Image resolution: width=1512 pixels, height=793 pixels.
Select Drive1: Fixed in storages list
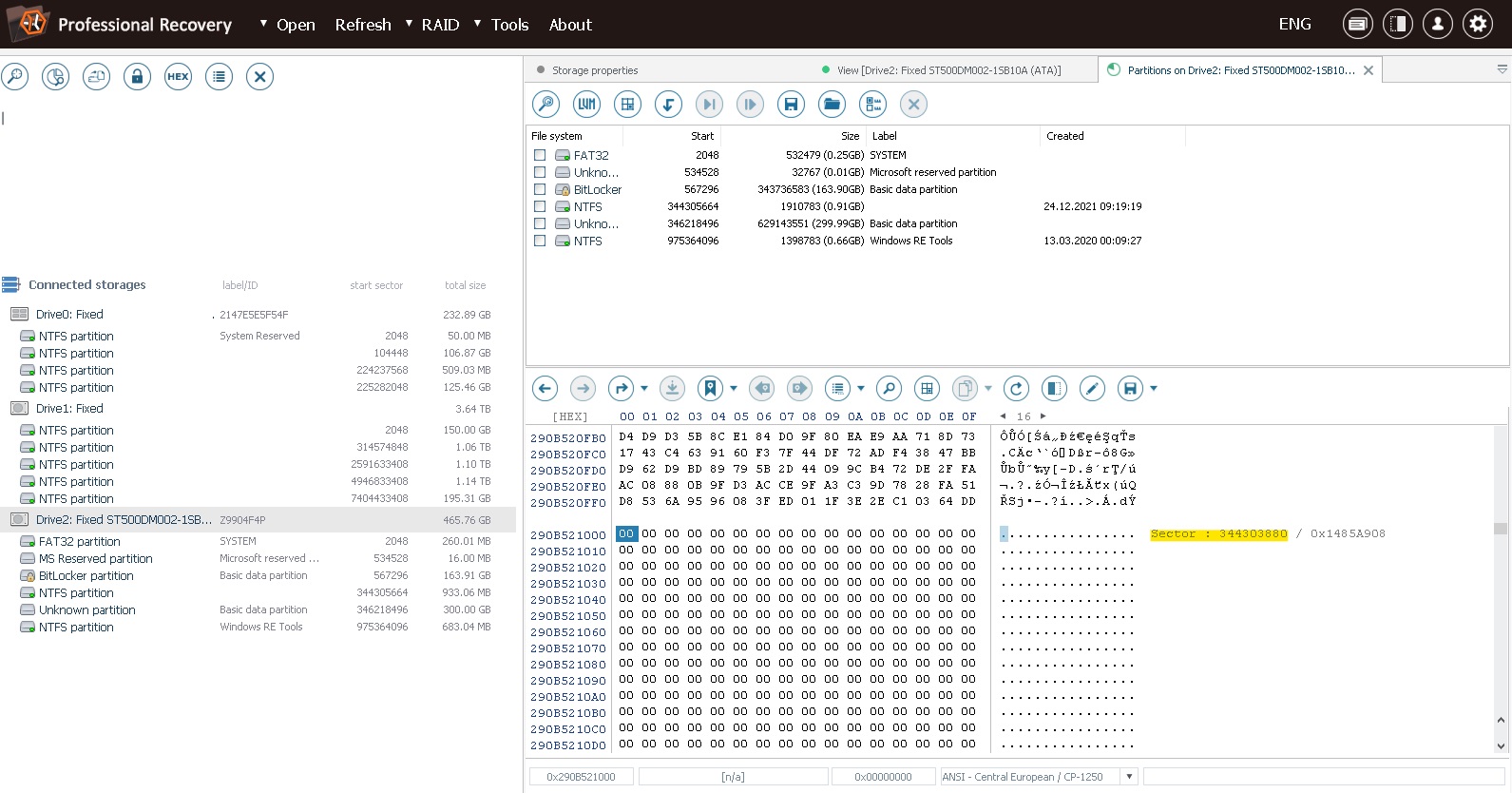(258, 409)
